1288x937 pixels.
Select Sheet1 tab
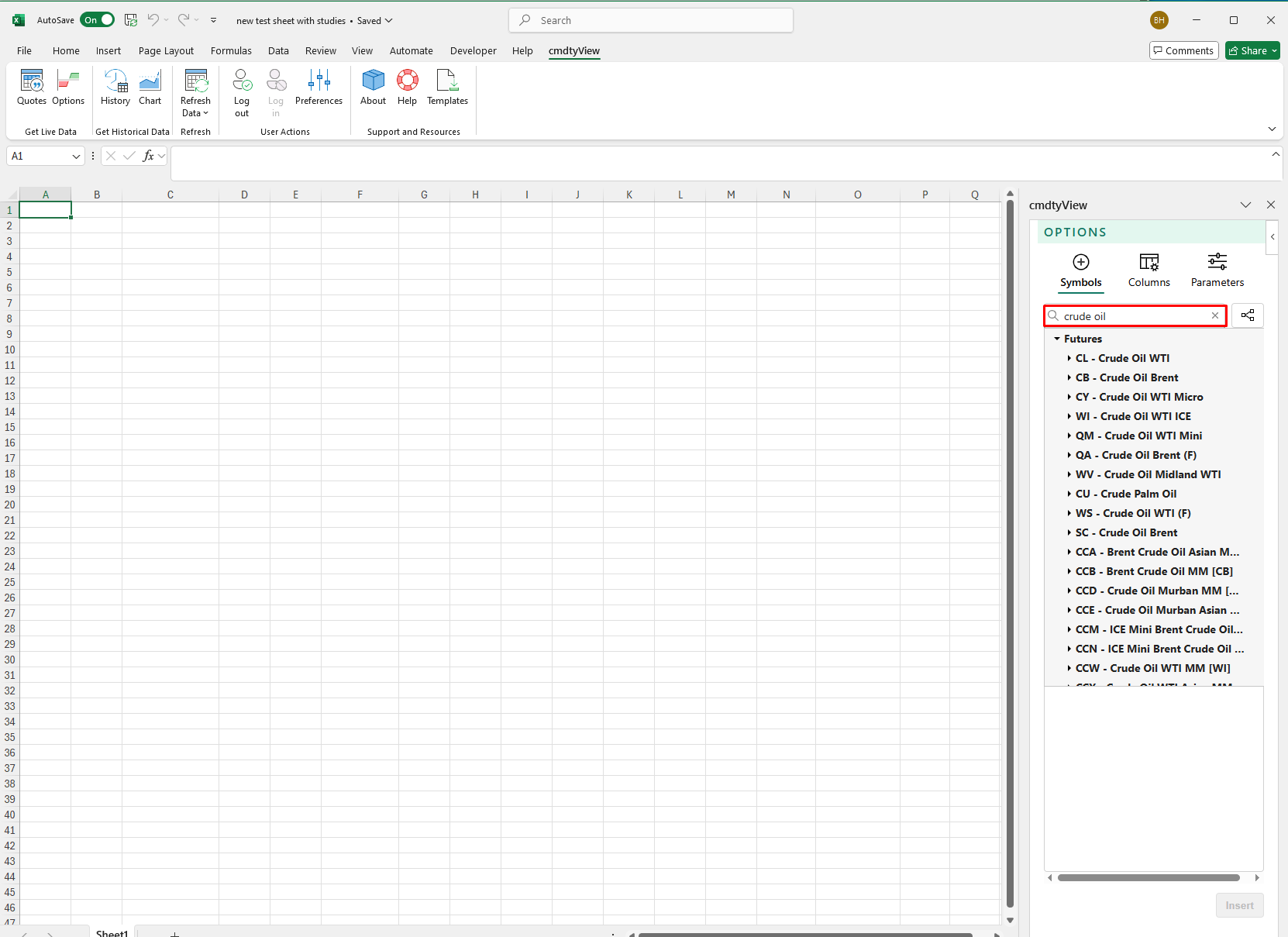coord(112,933)
